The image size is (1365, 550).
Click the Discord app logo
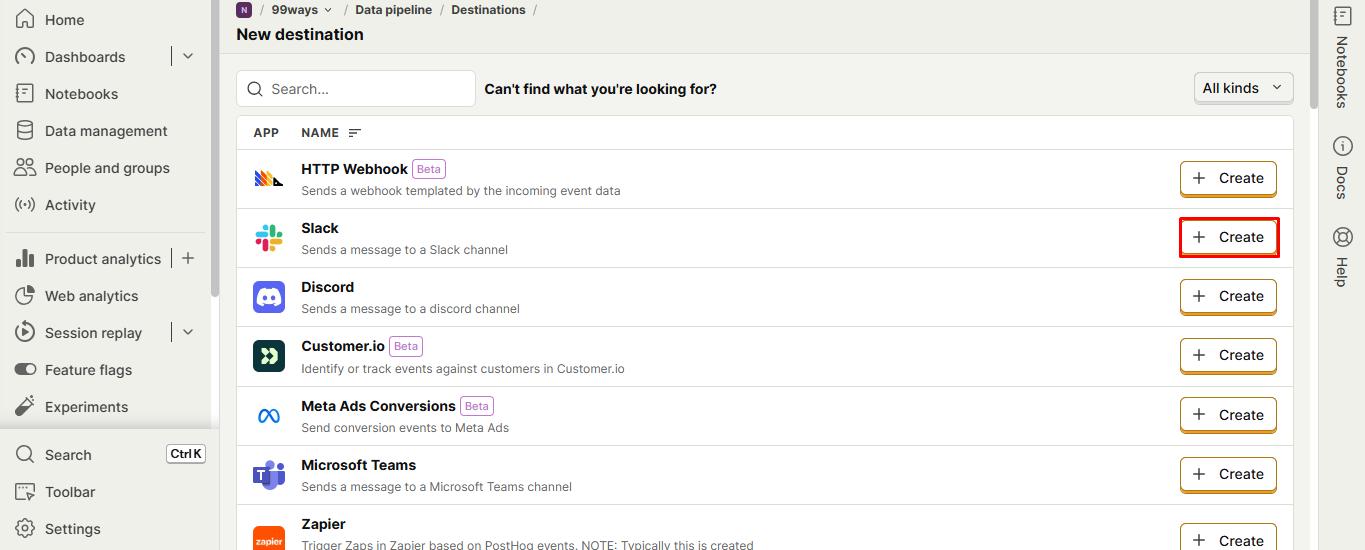[269, 297]
